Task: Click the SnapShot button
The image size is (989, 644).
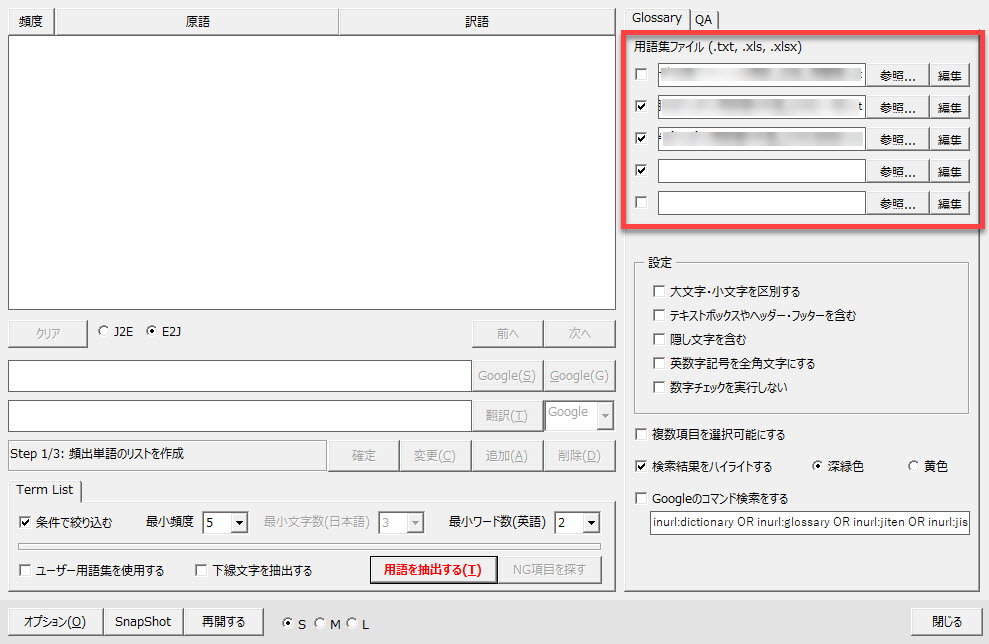Action: [x=143, y=621]
